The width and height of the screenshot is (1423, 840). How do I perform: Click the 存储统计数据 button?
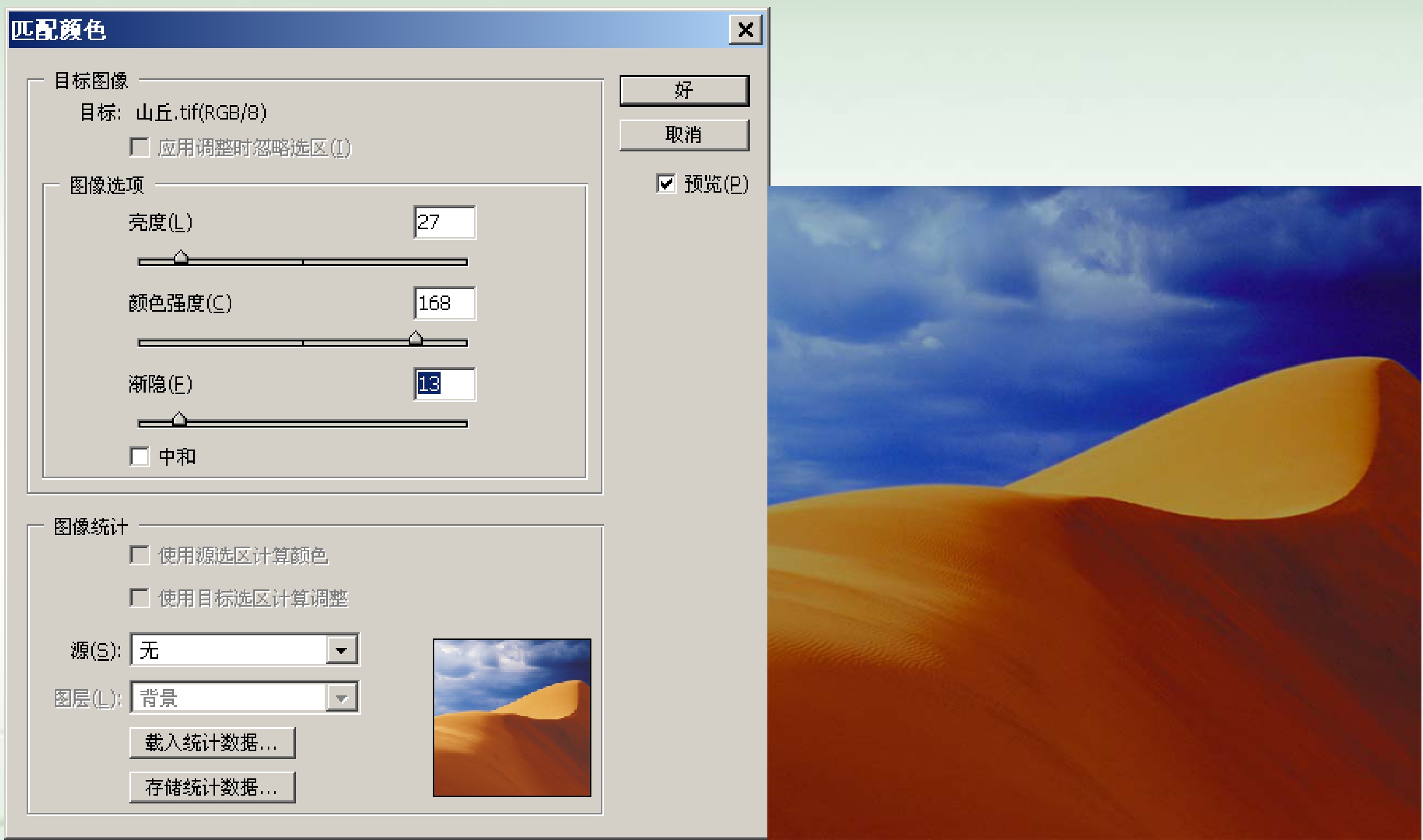tap(212, 787)
